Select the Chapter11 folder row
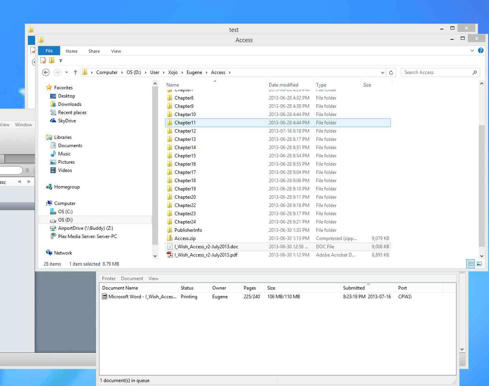 point(278,123)
